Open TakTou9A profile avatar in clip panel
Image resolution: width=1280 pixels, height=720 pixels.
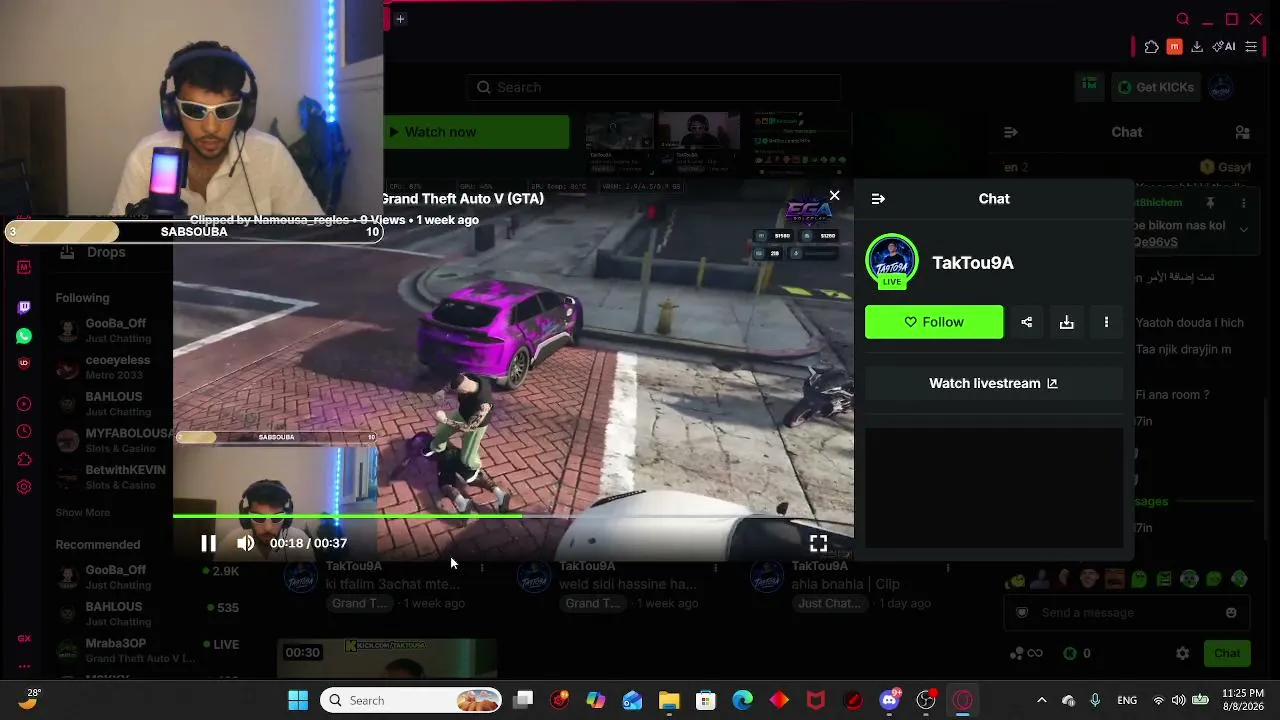(891, 261)
